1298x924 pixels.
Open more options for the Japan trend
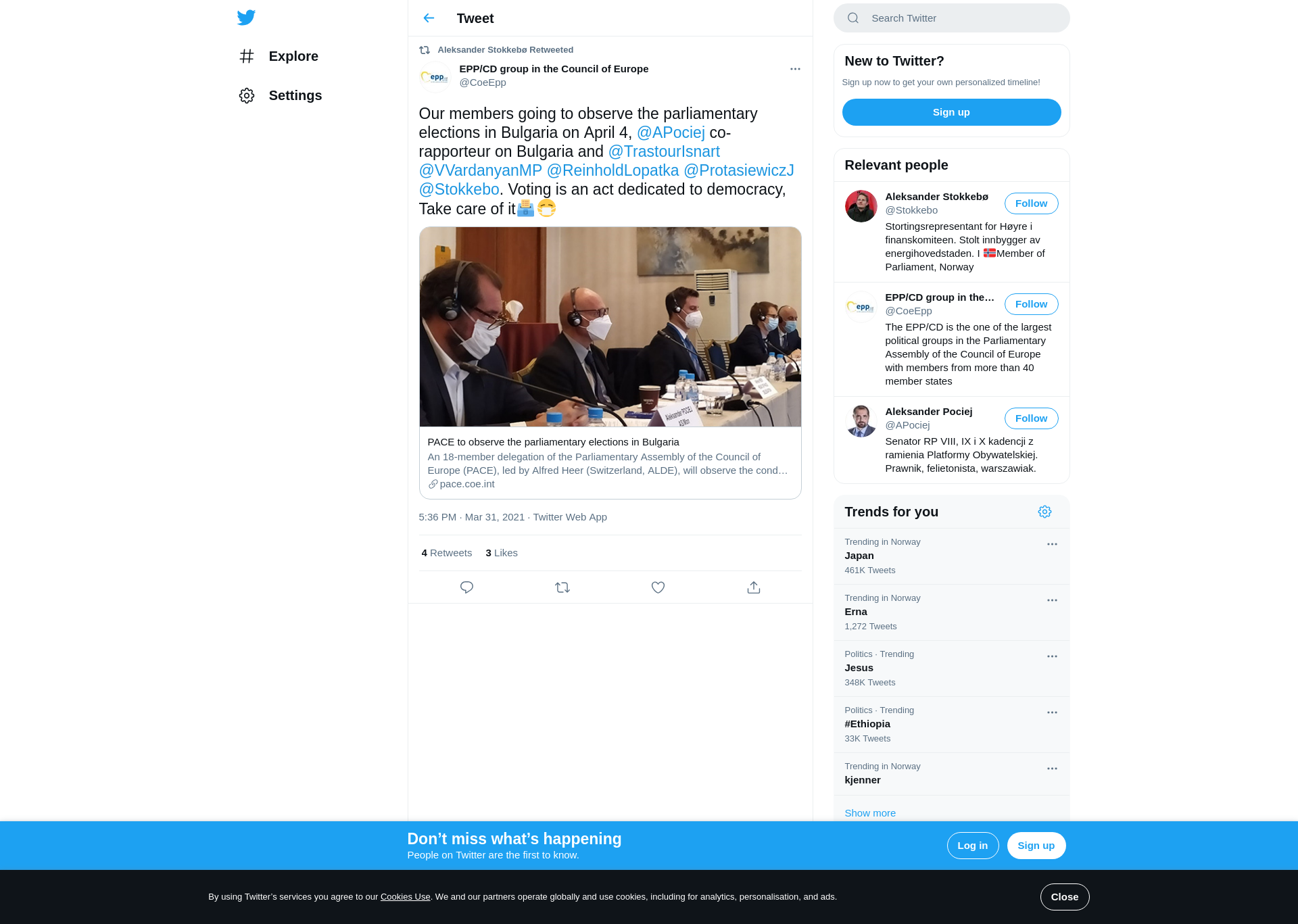(x=1052, y=544)
